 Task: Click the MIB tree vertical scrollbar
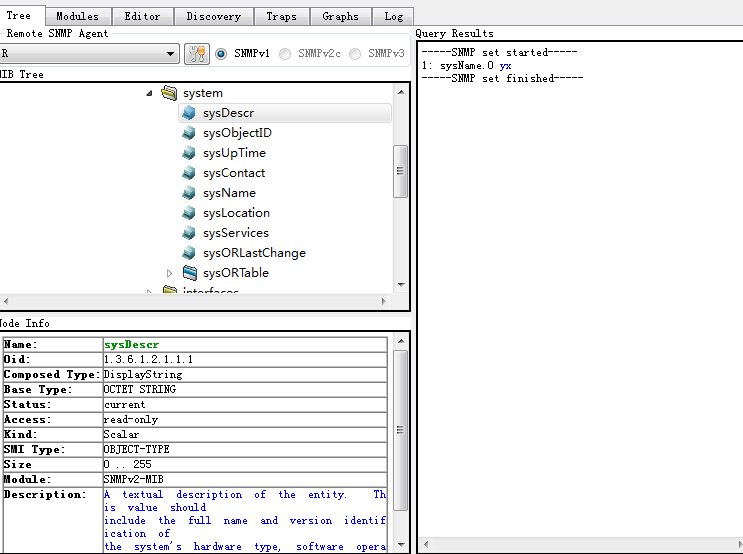[x=401, y=173]
